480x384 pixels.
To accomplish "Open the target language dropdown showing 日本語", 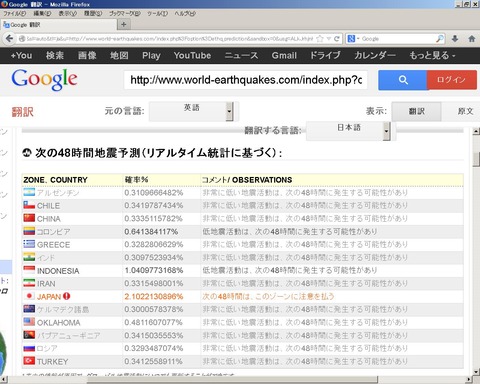I will click(x=348, y=131).
